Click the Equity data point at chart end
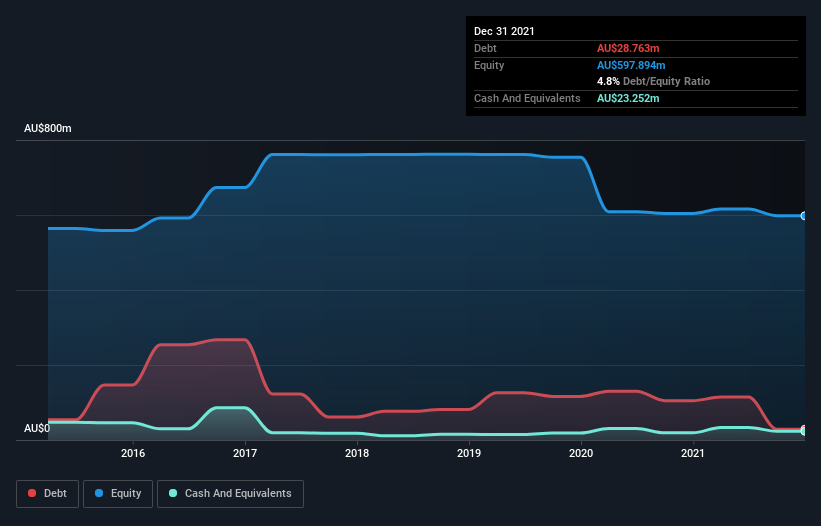 (804, 216)
